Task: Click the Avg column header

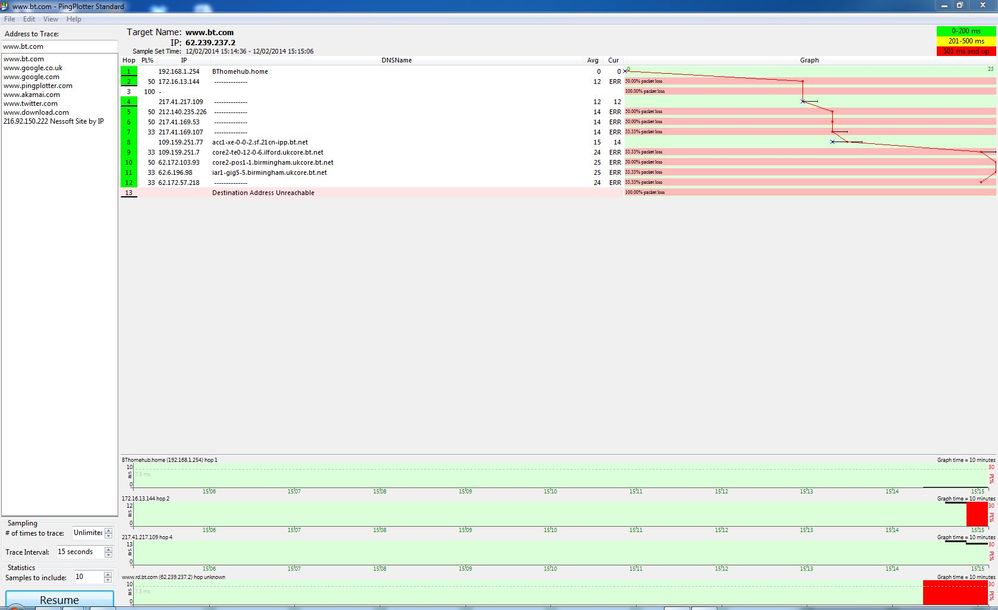Action: 593,60
